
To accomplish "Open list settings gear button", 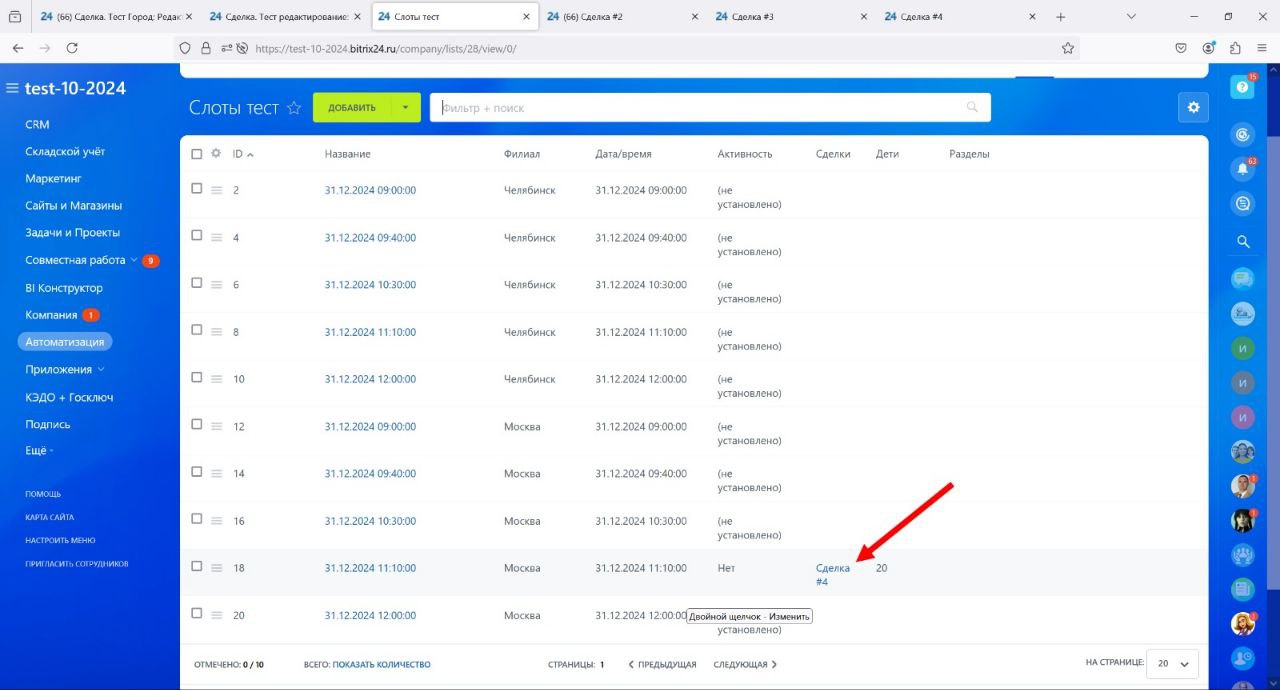I will (x=1192, y=108).
